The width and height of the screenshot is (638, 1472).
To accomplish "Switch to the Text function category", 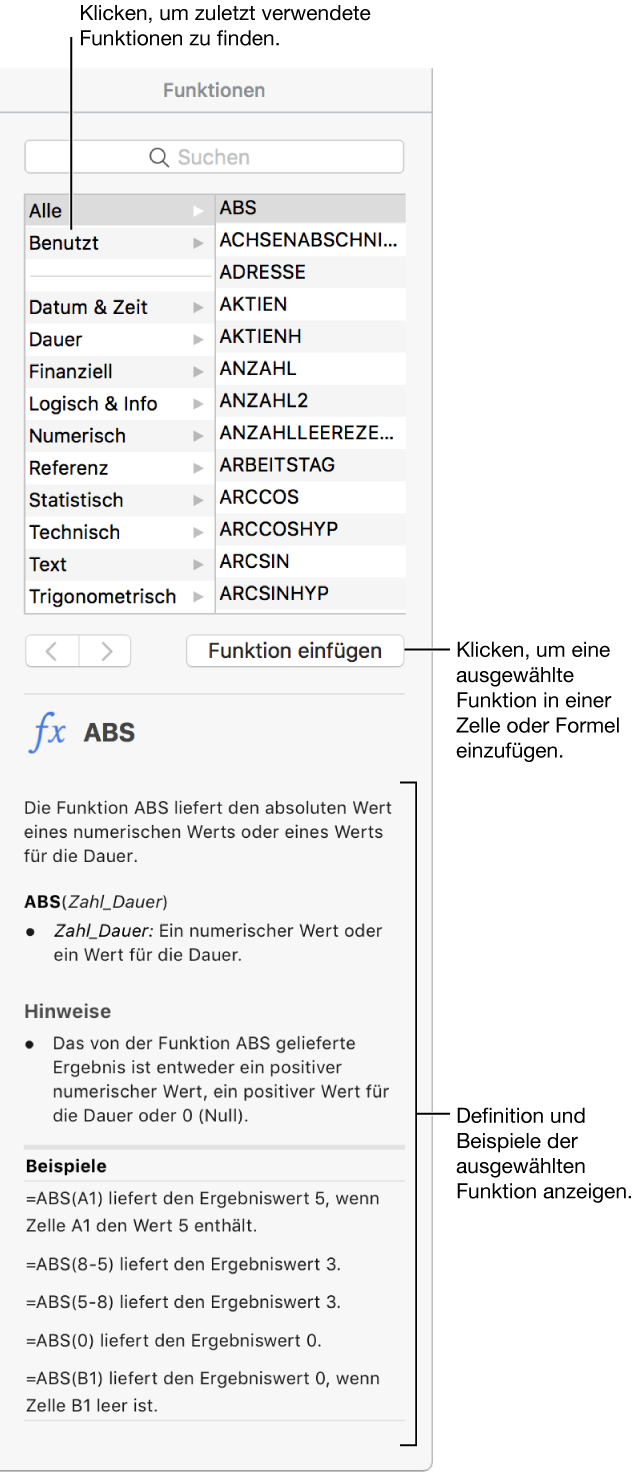I will [x=100, y=564].
